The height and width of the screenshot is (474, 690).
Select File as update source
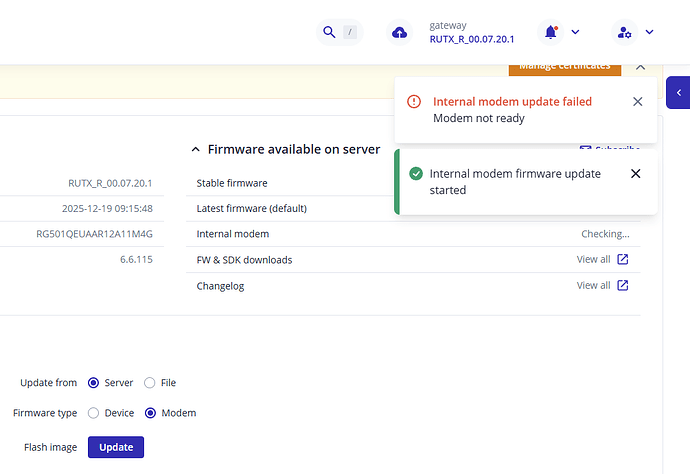click(x=150, y=383)
